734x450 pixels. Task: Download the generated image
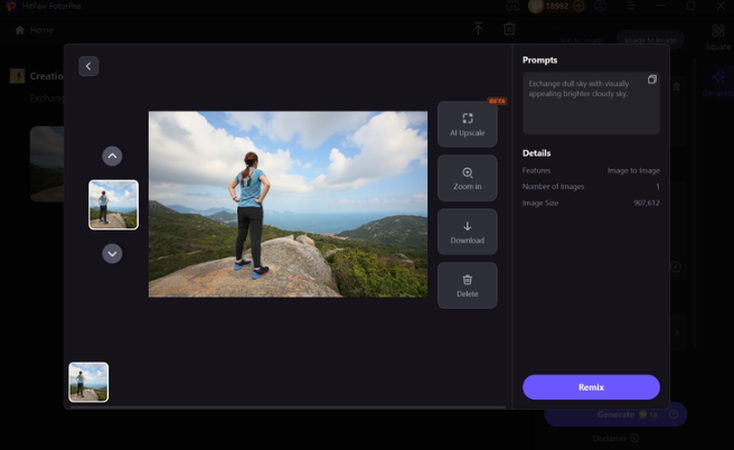pyautogui.click(x=467, y=232)
